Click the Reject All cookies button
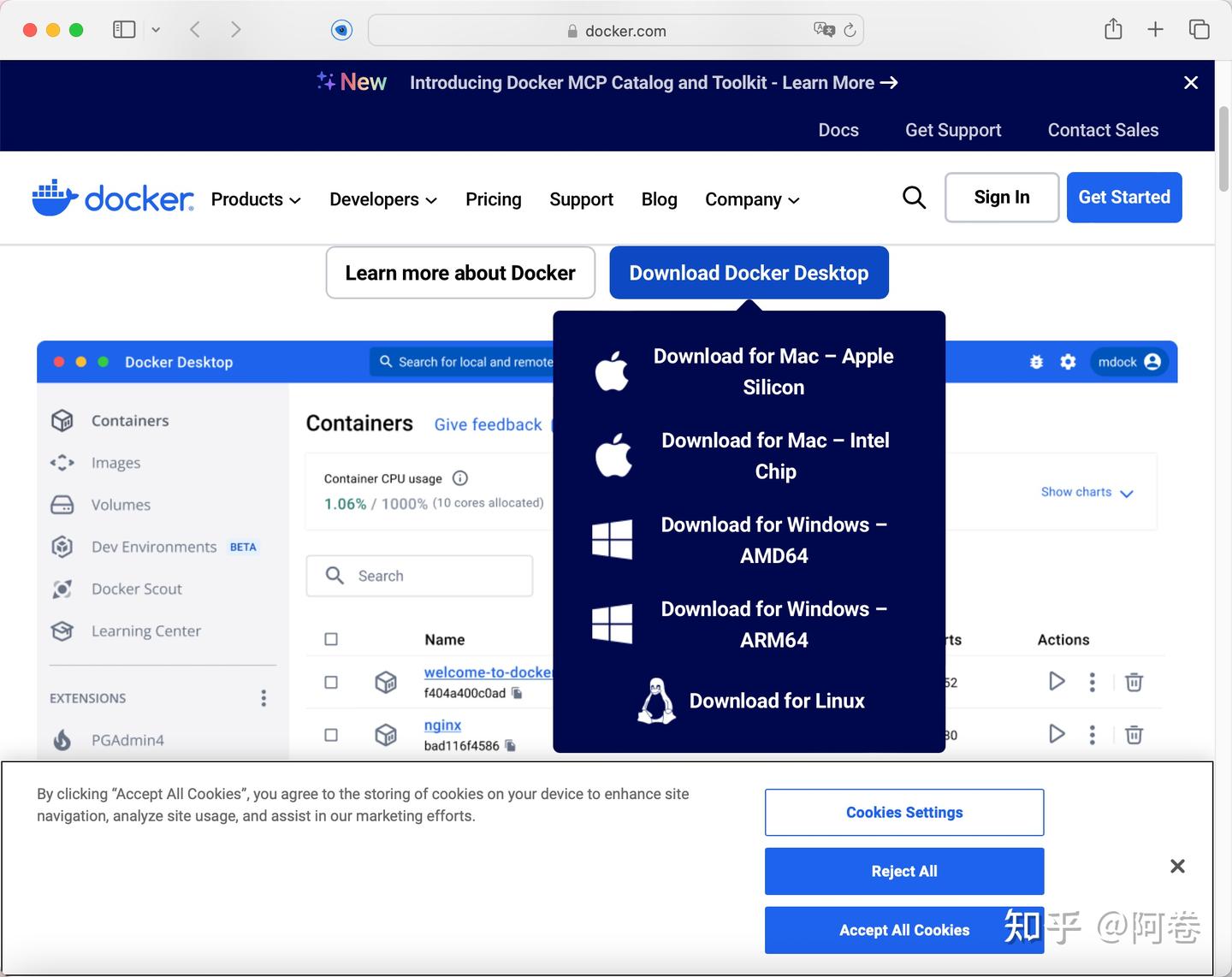Screen dimensions: 1232x977 point(904,871)
